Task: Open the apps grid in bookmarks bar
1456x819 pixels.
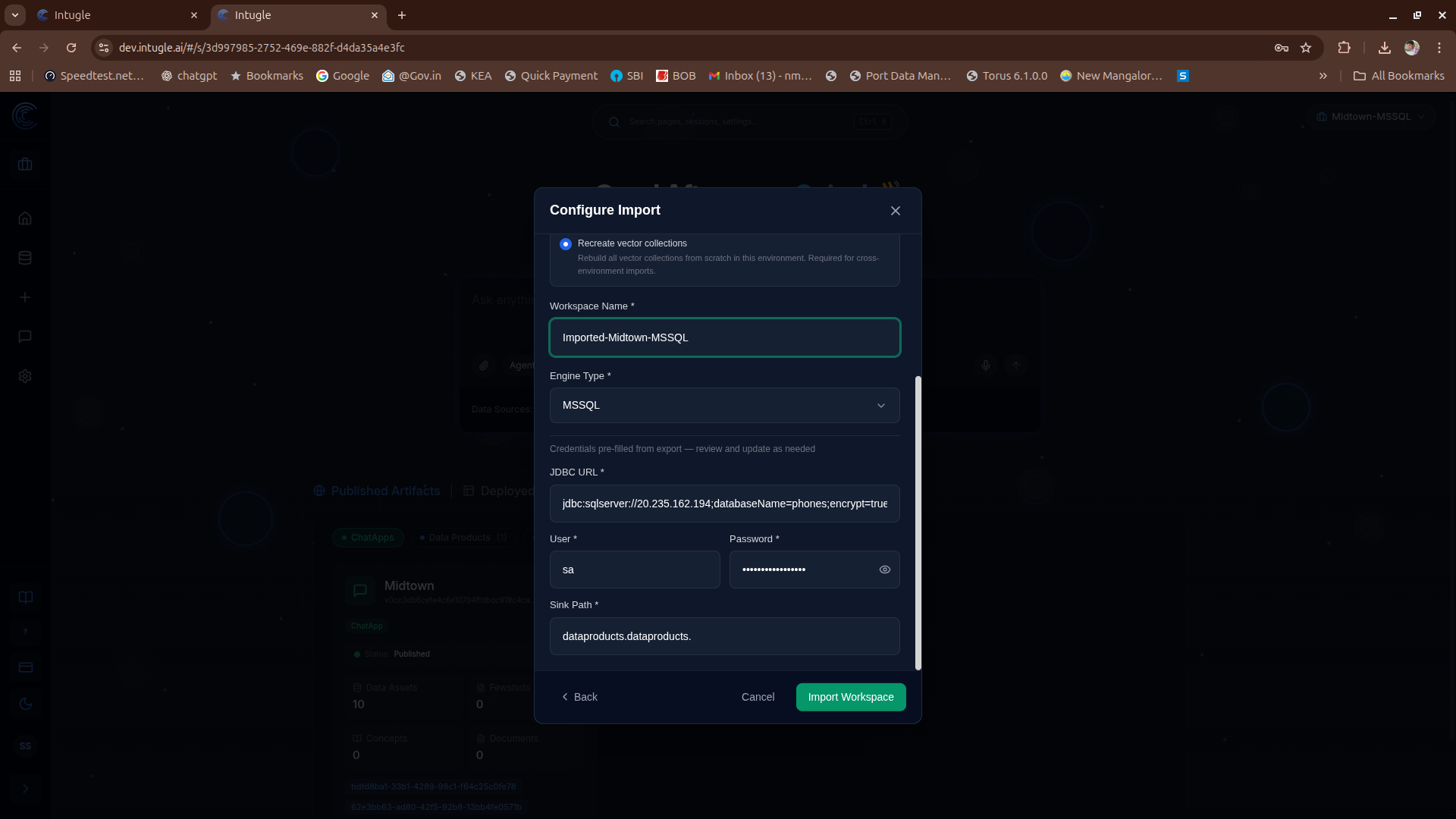Action: point(15,76)
